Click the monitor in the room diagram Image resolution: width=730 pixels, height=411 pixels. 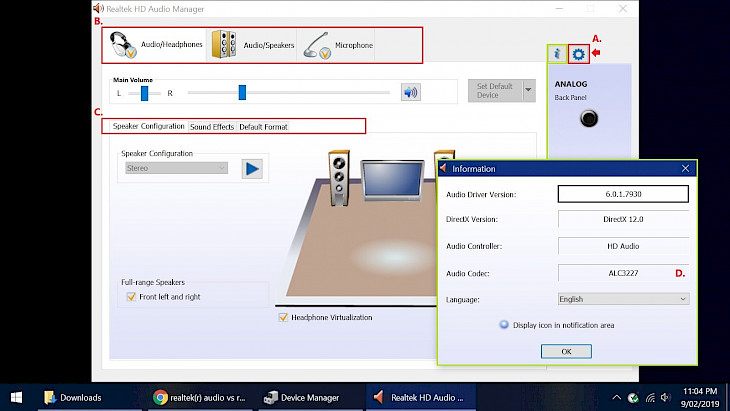[392, 180]
